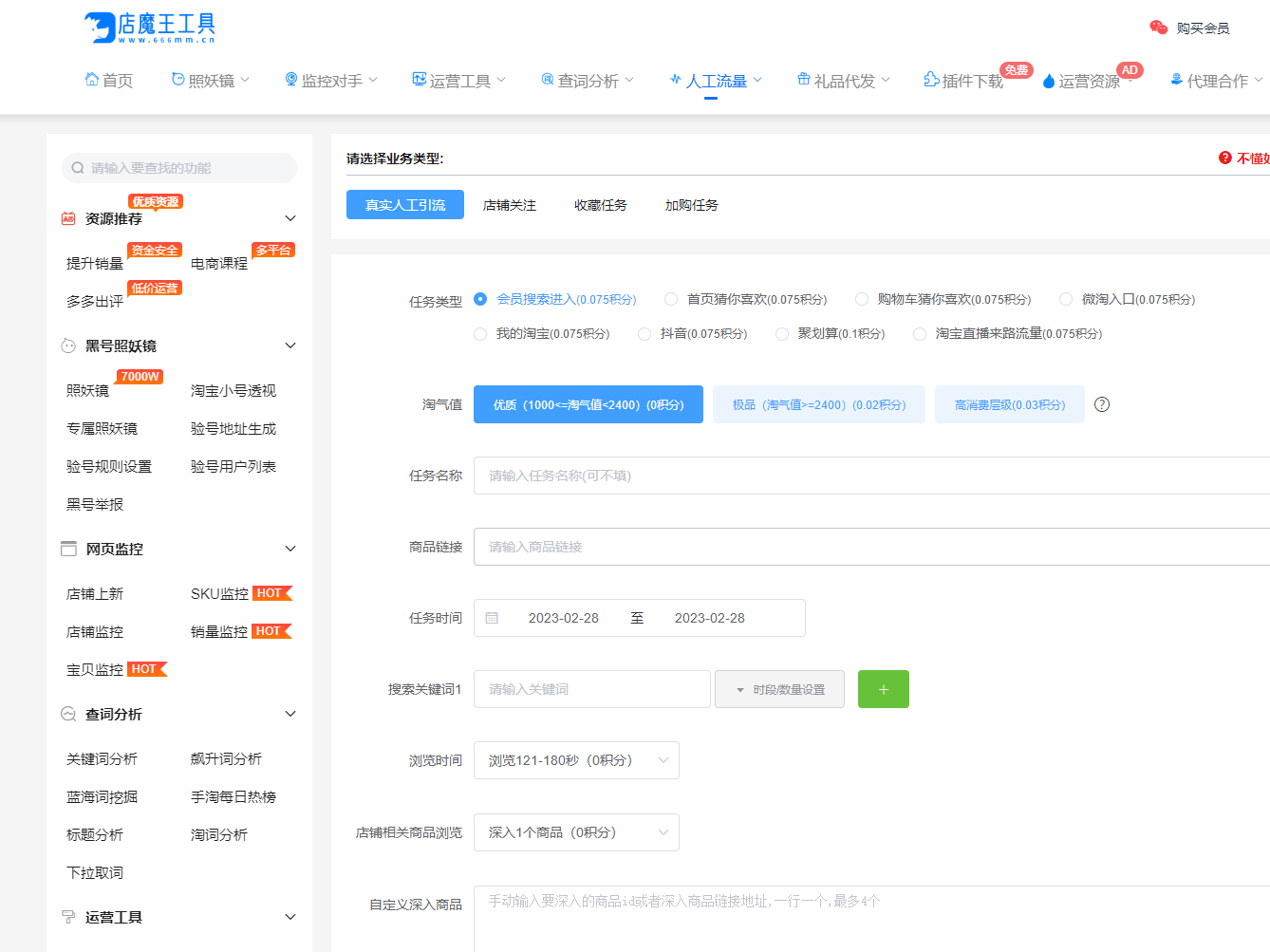Select 微淘入口 task type
The width and height of the screenshot is (1270, 952).
click(1128, 299)
